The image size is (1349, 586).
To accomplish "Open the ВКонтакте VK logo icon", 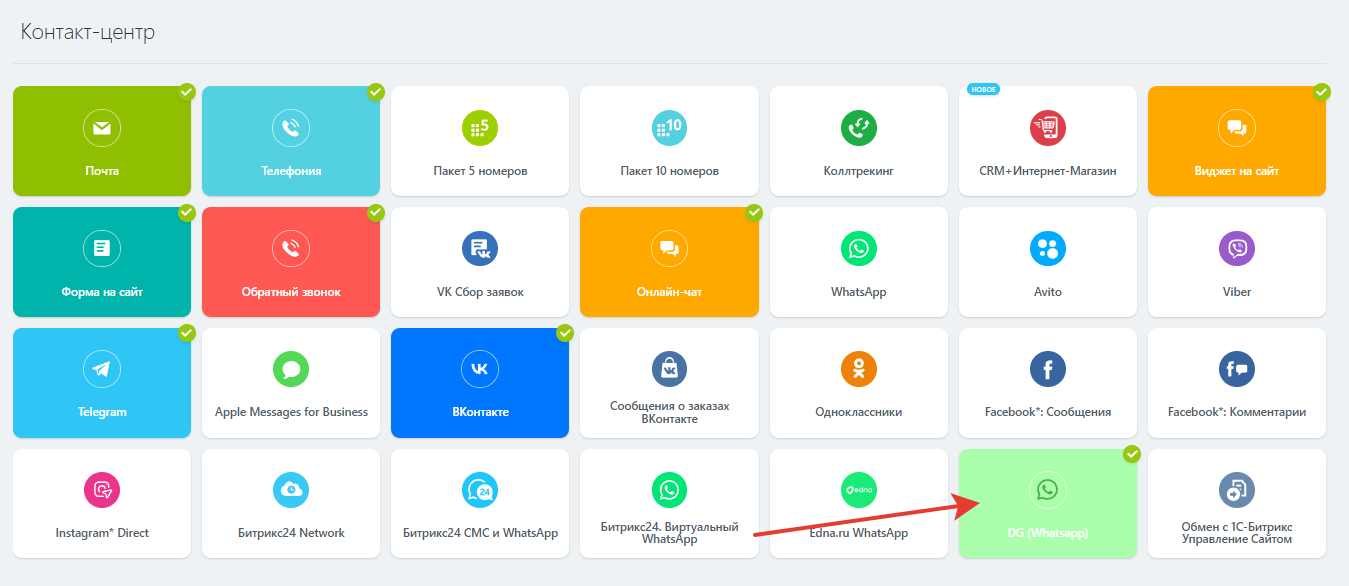I will (x=480, y=370).
